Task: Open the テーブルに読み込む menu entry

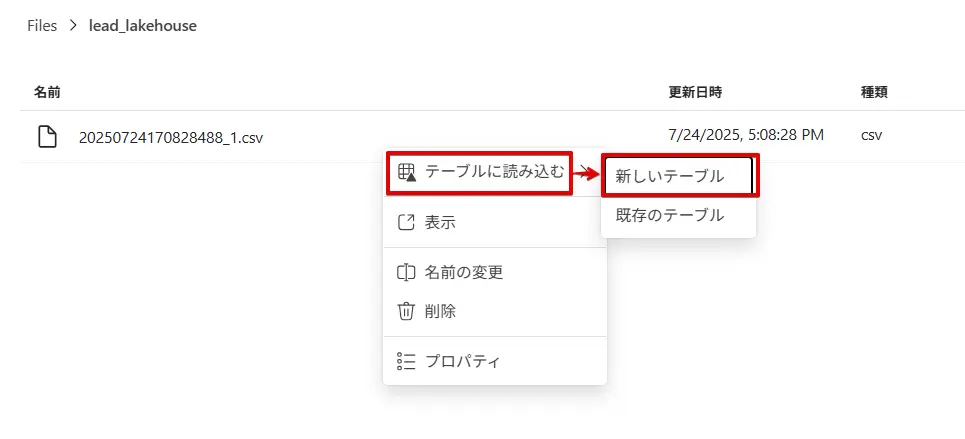Action: (x=495, y=172)
